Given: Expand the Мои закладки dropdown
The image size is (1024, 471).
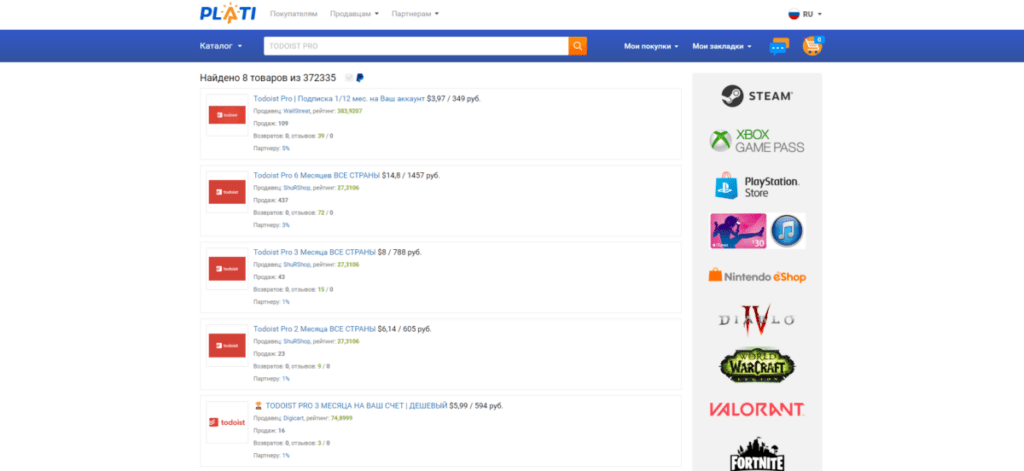Looking at the screenshot, I should tap(722, 46).
